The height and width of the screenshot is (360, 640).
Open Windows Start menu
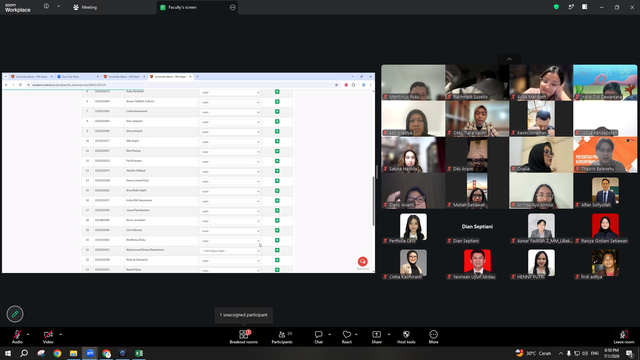(8, 353)
